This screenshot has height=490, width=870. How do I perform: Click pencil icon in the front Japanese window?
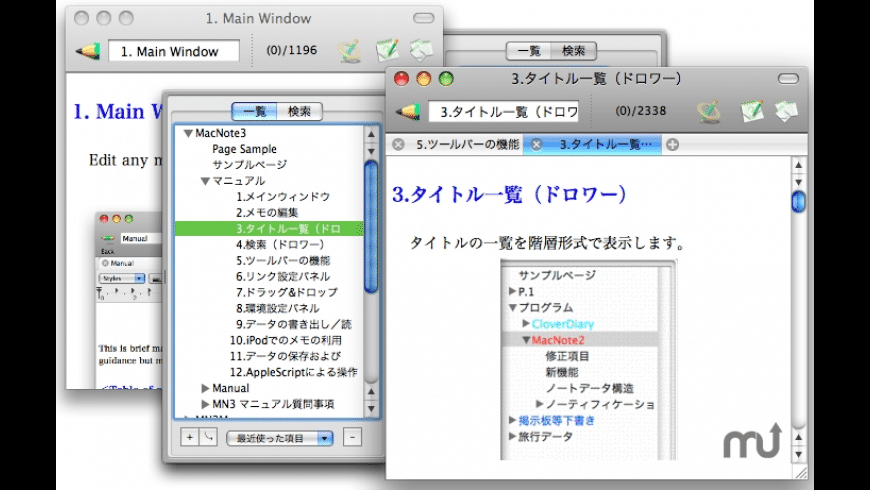tap(408, 111)
